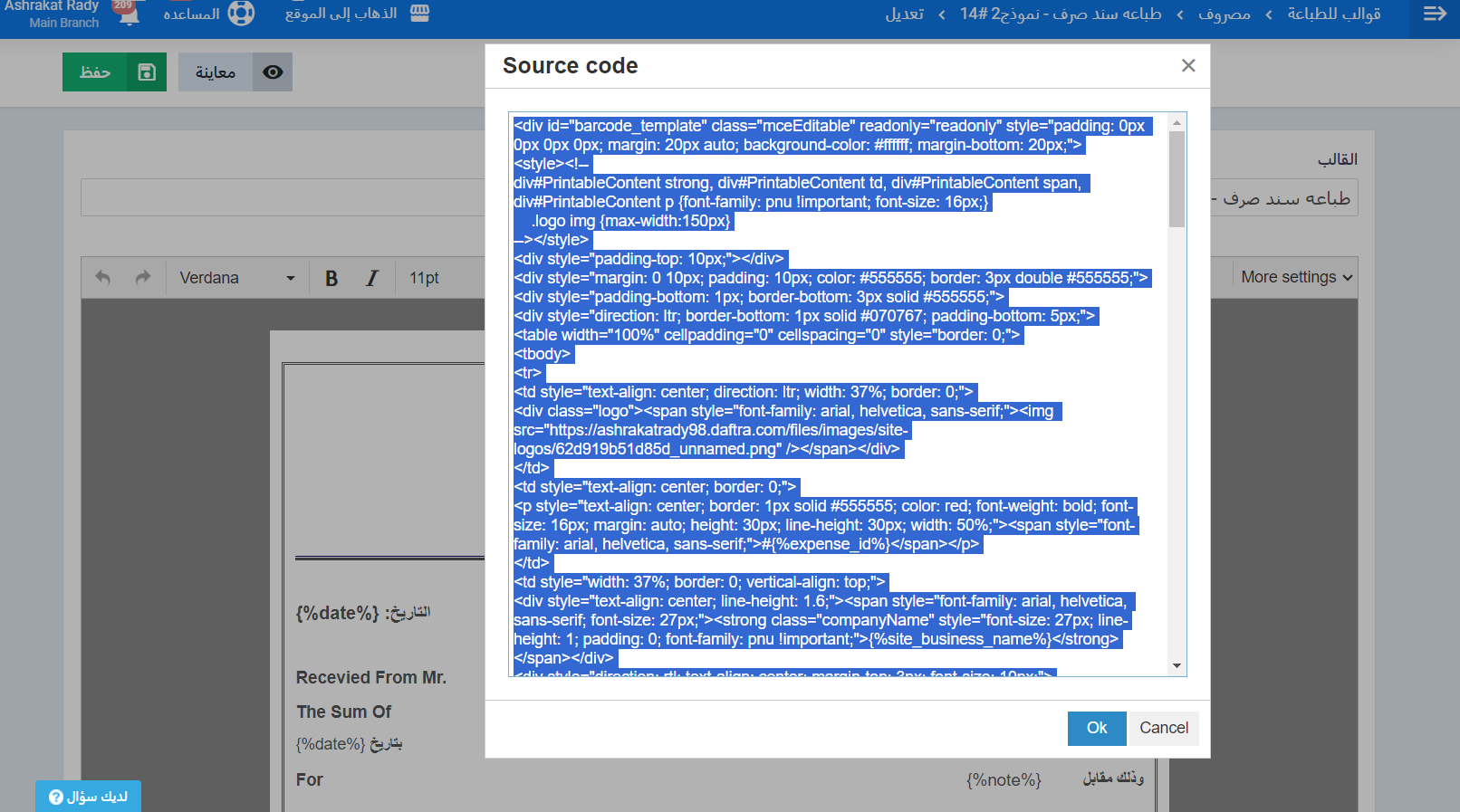Click the redo arrow in editor toolbar
Image resolution: width=1460 pixels, height=812 pixels.
tap(143, 278)
